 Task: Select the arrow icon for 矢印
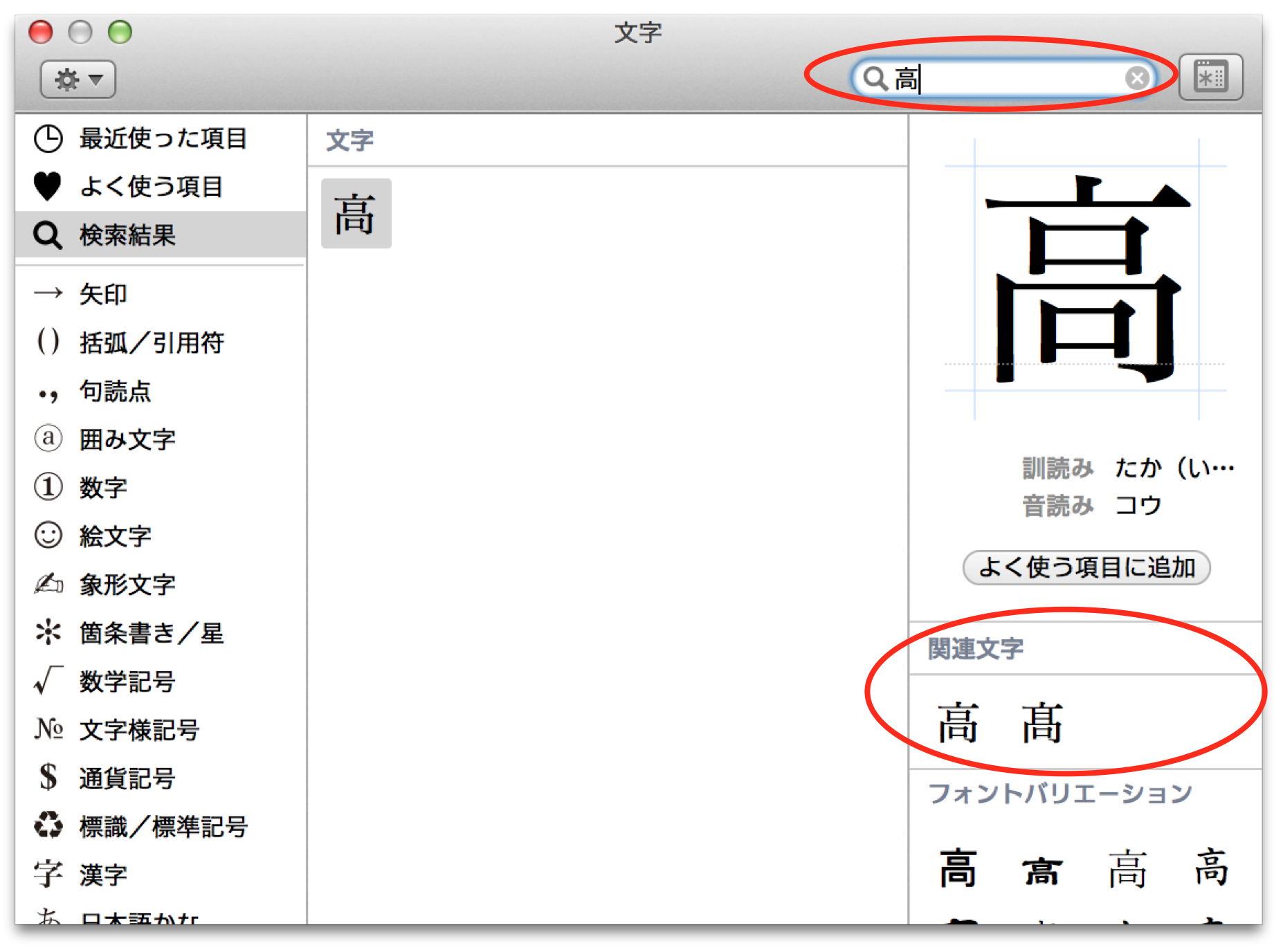click(x=48, y=293)
